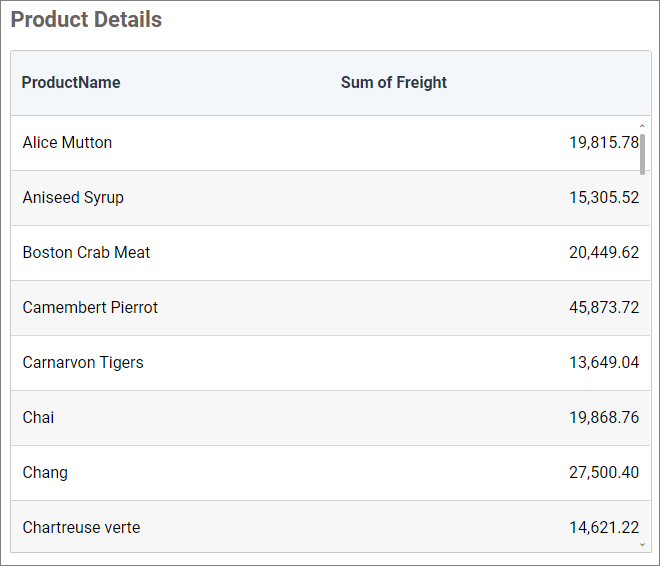Click the 13,649.04 freight value

tap(603, 363)
